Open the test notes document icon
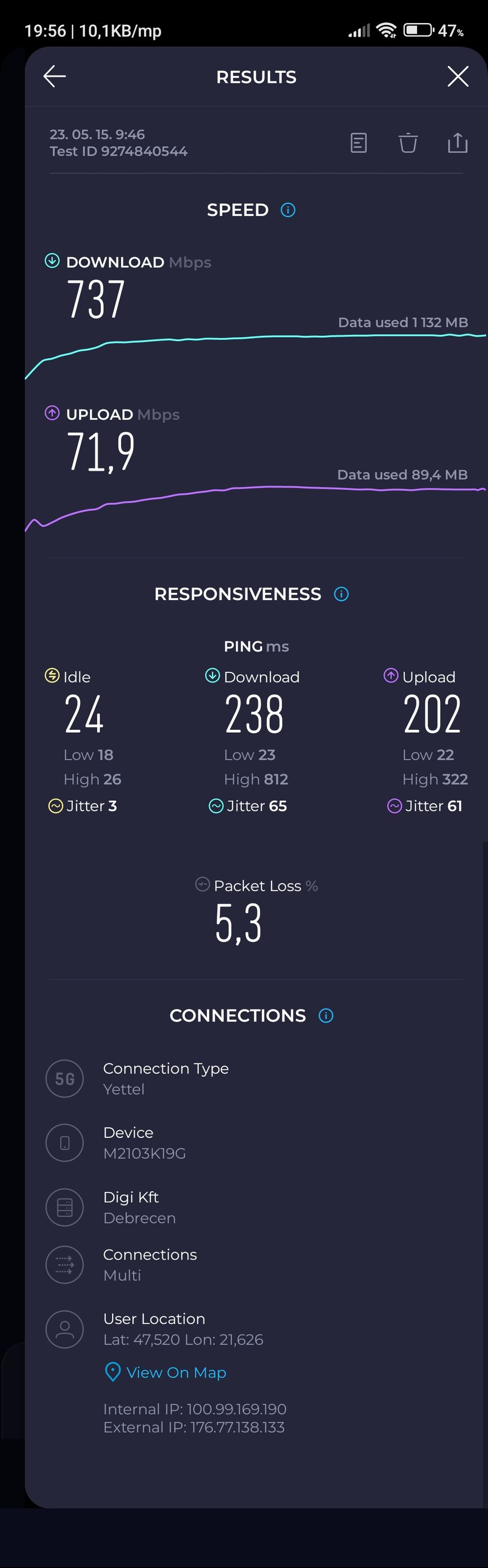The height and width of the screenshot is (1568, 488). pyautogui.click(x=358, y=143)
